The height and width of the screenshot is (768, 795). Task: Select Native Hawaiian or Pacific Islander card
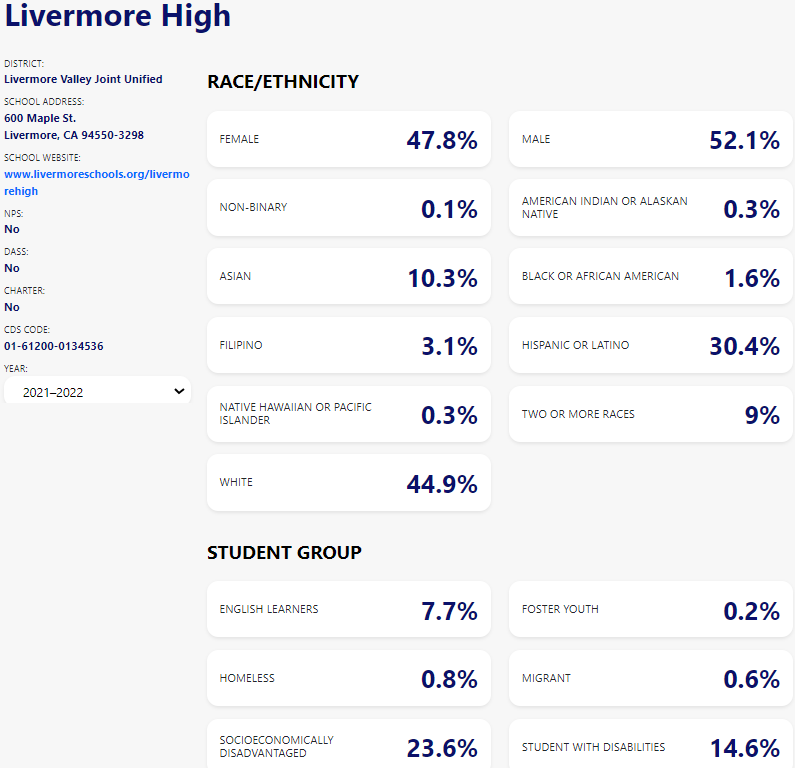point(348,414)
